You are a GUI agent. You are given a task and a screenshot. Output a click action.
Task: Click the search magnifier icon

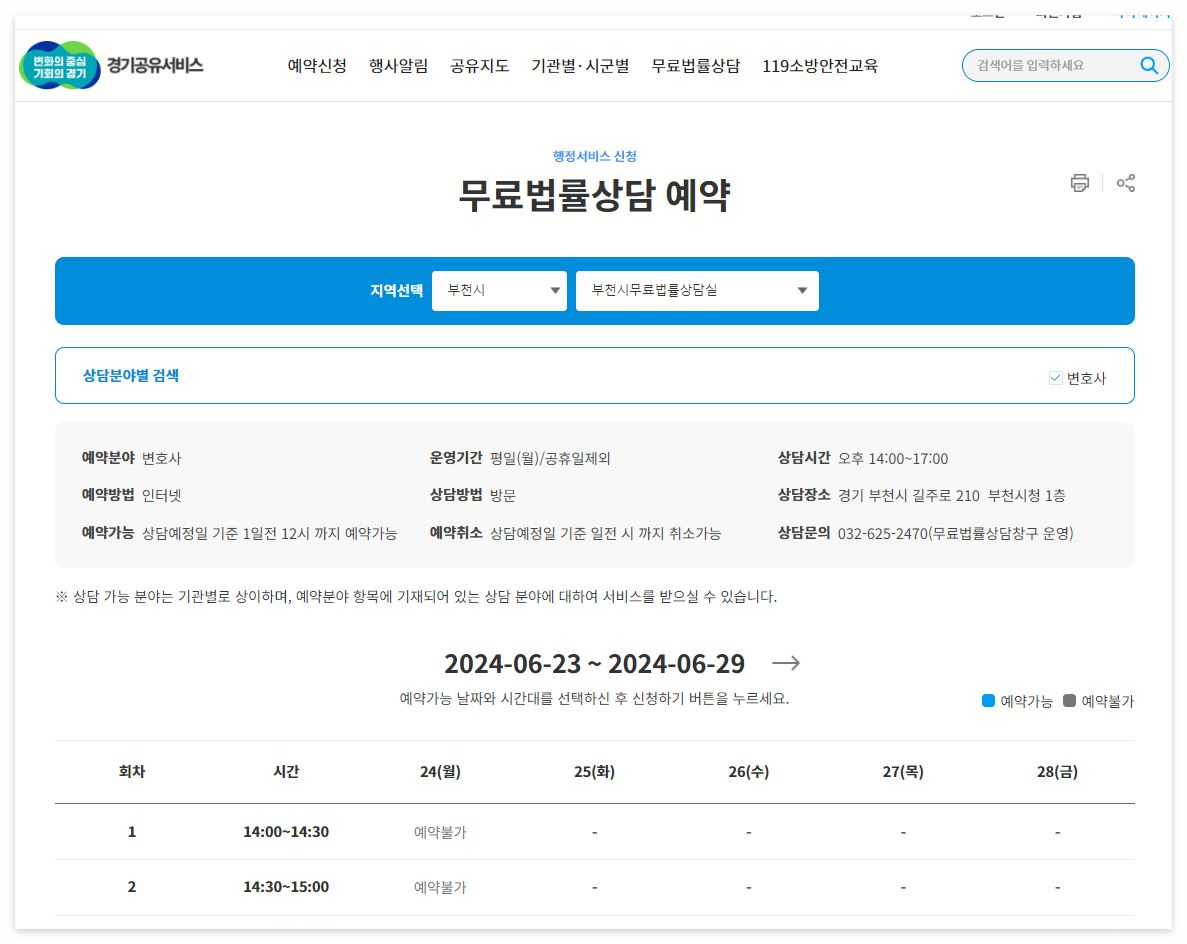tap(1148, 64)
